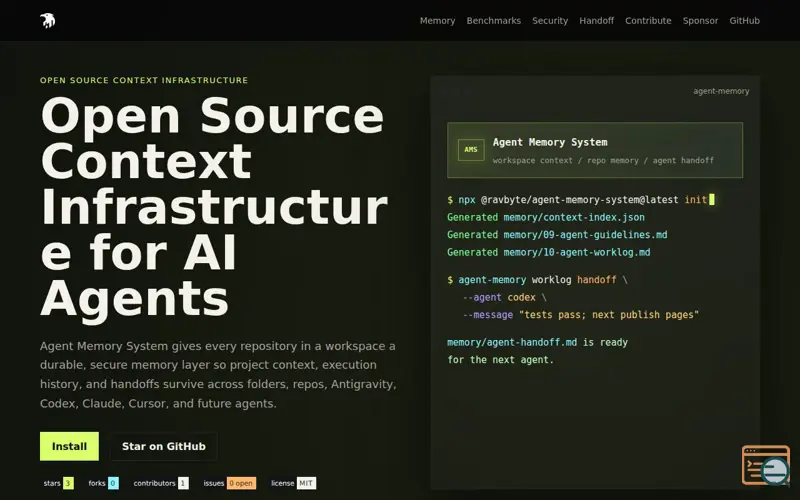800x500 pixels.
Task: Click the Star on GitHub button
Action: coord(164,446)
